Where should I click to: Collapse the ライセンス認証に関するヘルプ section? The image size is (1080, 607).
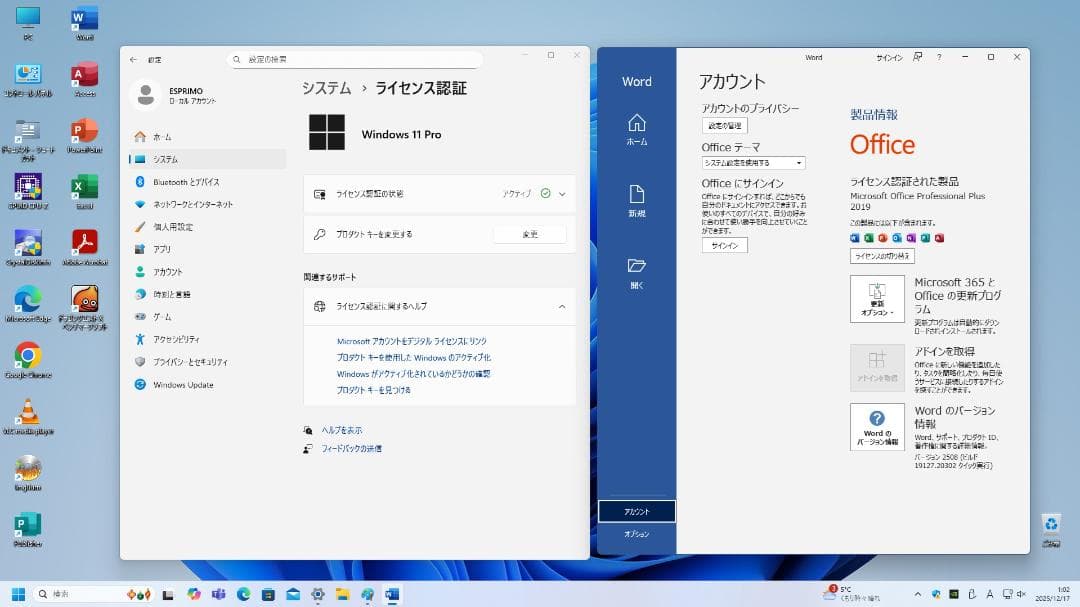coord(562,307)
